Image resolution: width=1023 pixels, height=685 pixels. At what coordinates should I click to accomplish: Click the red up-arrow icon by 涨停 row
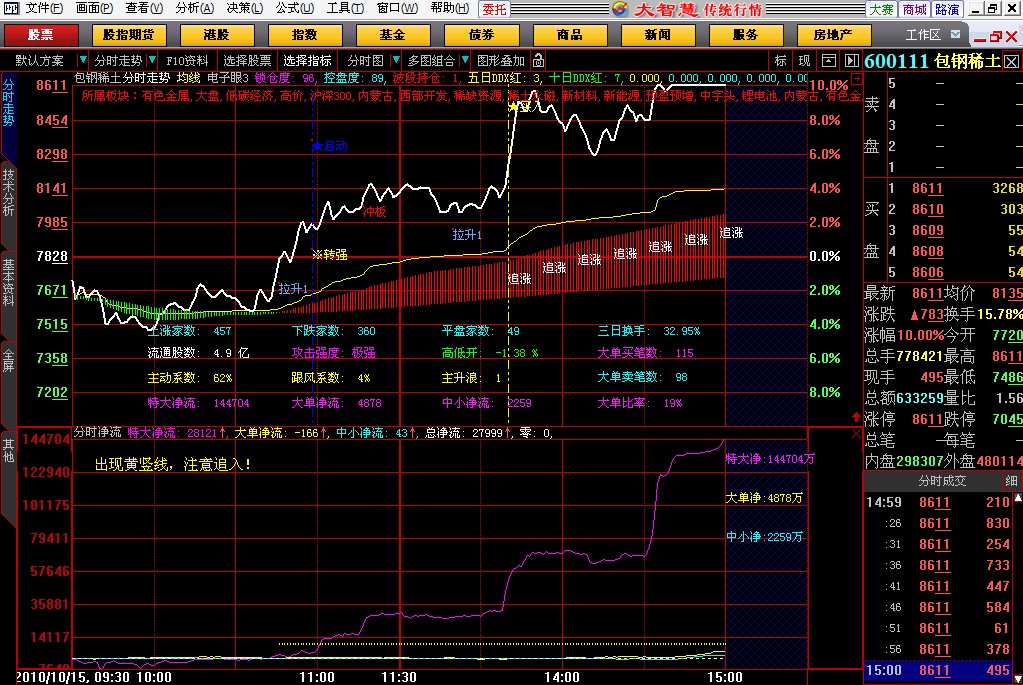pos(856,416)
